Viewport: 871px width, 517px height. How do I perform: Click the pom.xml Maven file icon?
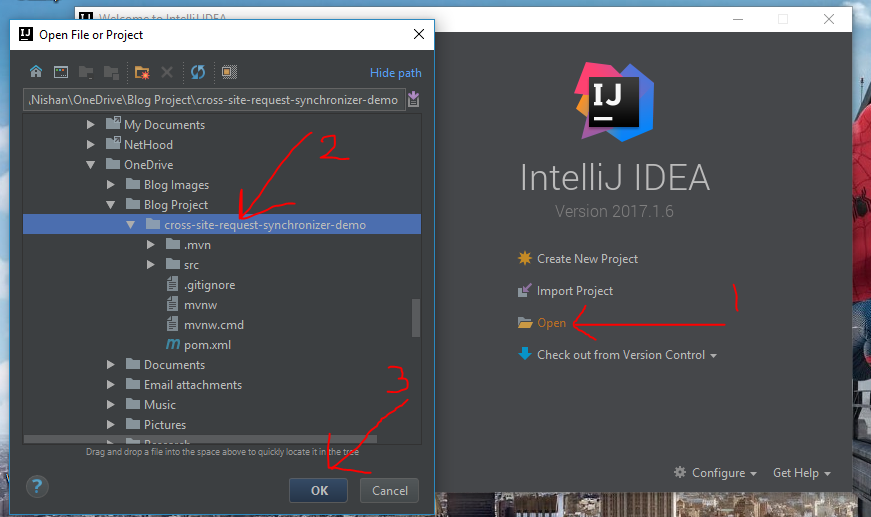tap(173, 344)
